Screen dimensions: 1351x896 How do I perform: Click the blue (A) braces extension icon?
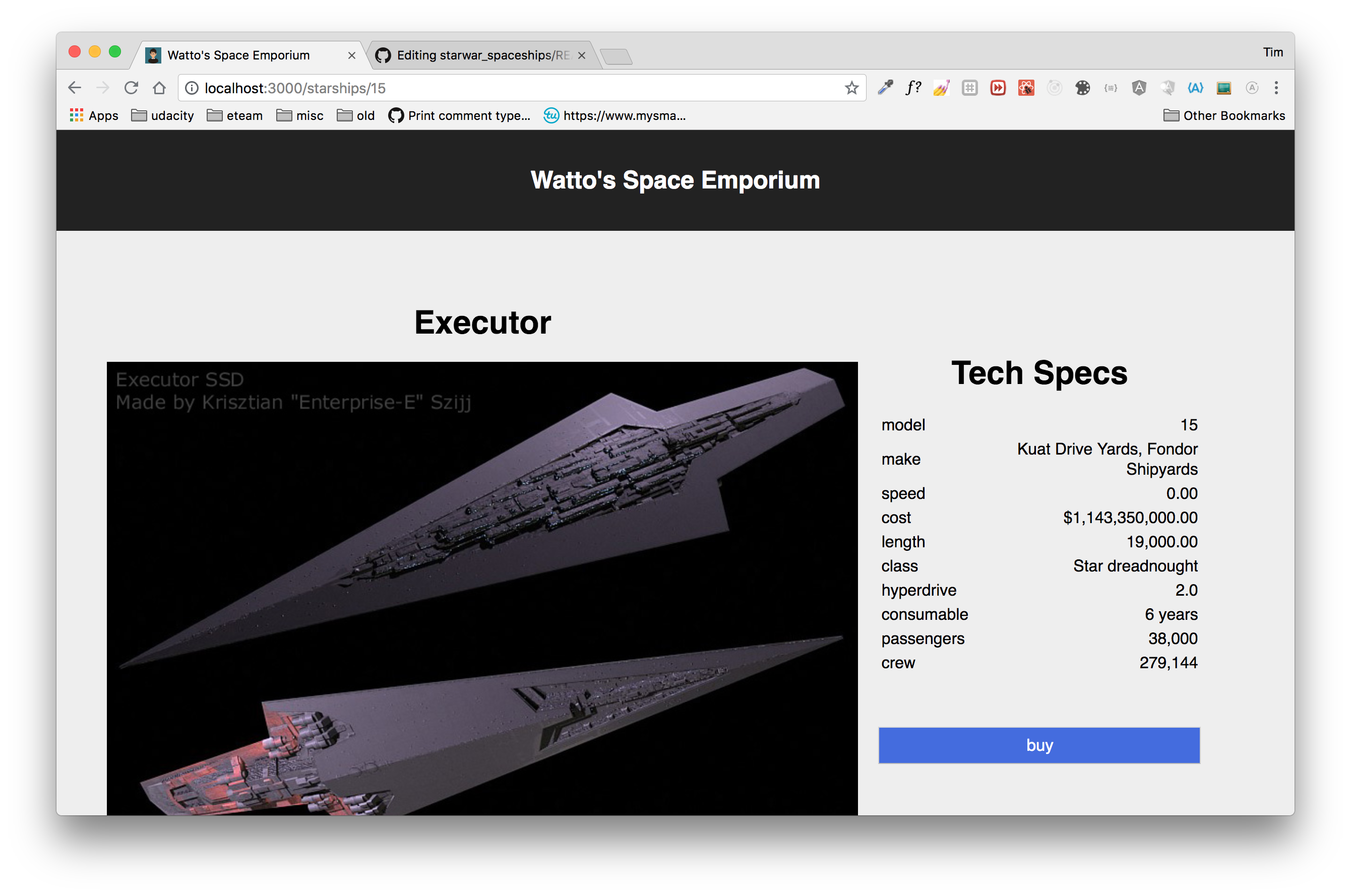[1195, 87]
